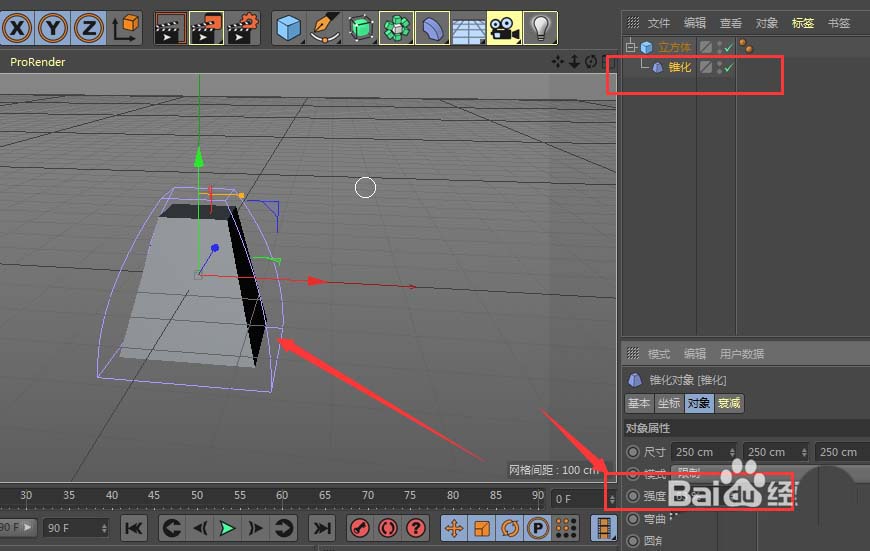Image resolution: width=870 pixels, height=551 pixels.
Task: Click the 0 F current frame stepper
Action: [x=612, y=499]
